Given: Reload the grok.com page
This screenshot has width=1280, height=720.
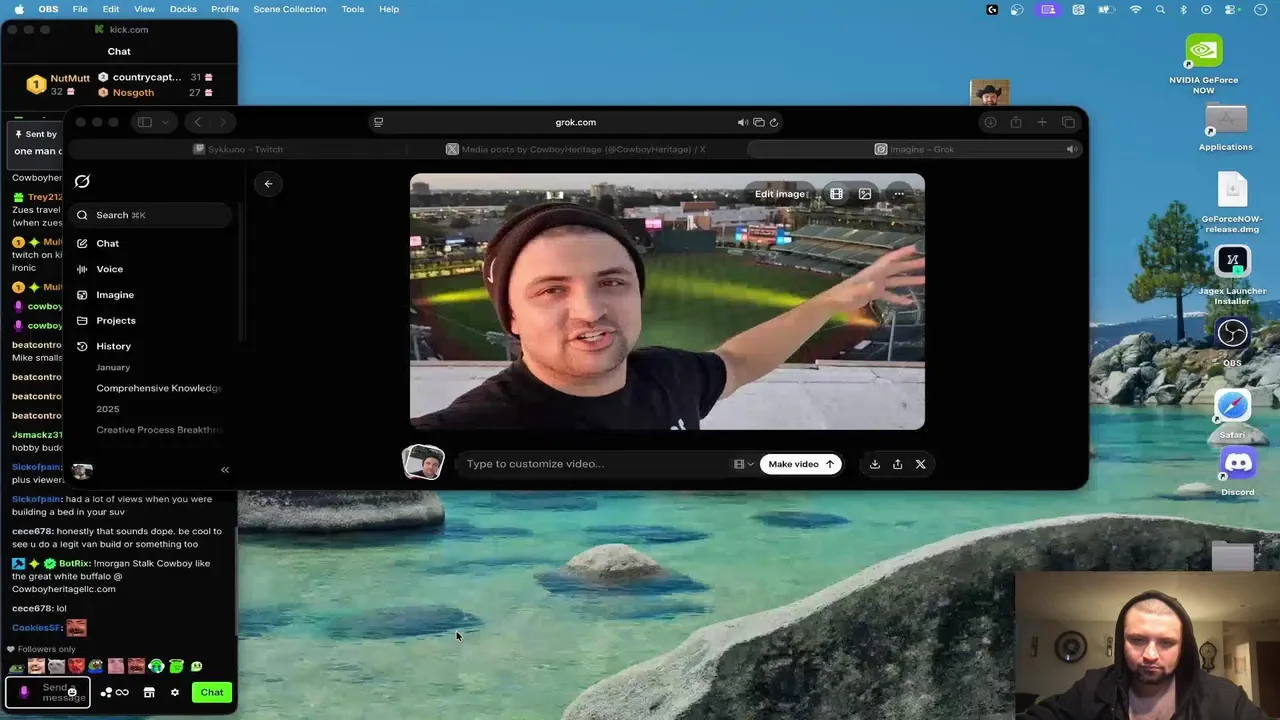Looking at the screenshot, I should (x=774, y=122).
